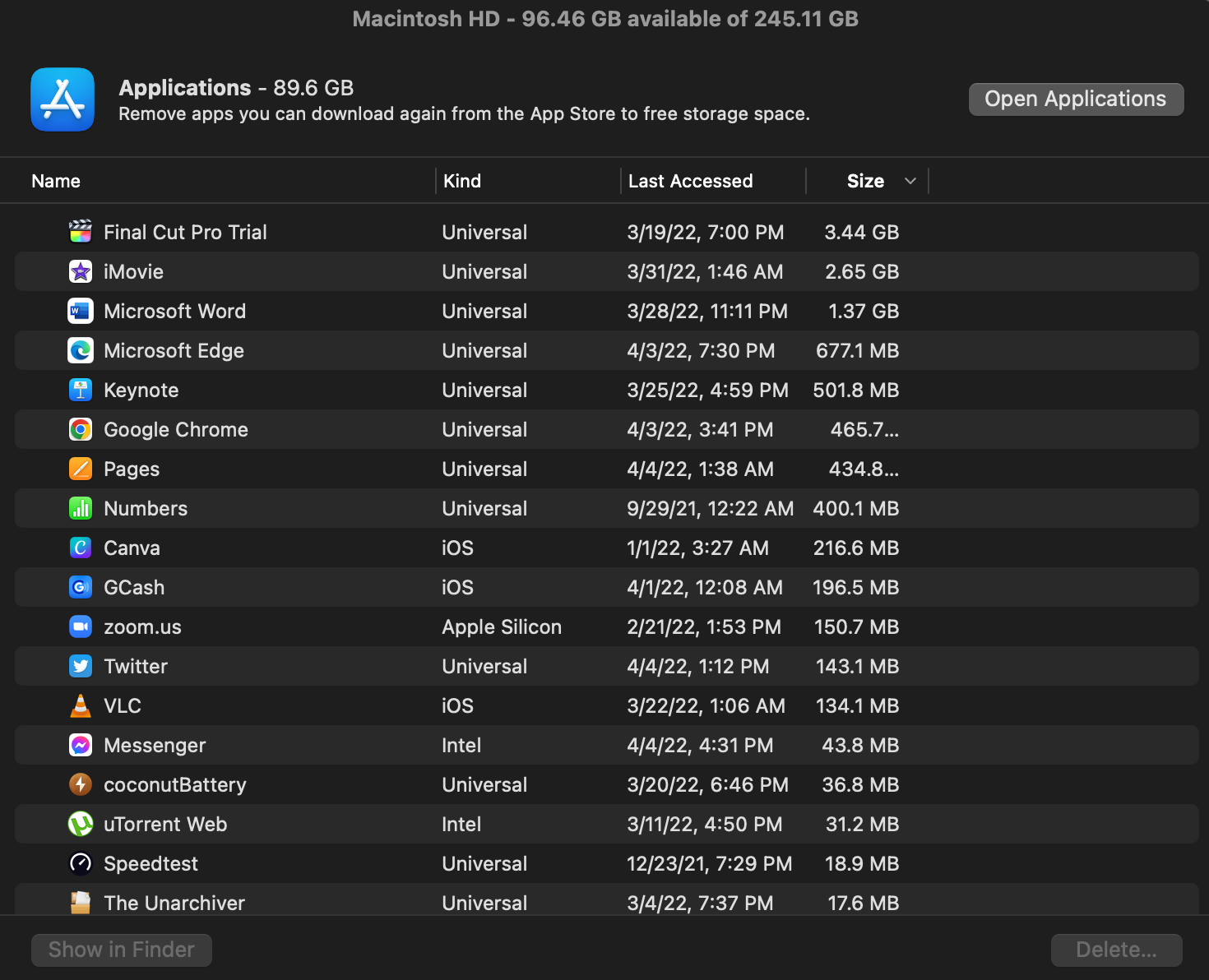Click the 'Microsoft Word' app name

174,312
